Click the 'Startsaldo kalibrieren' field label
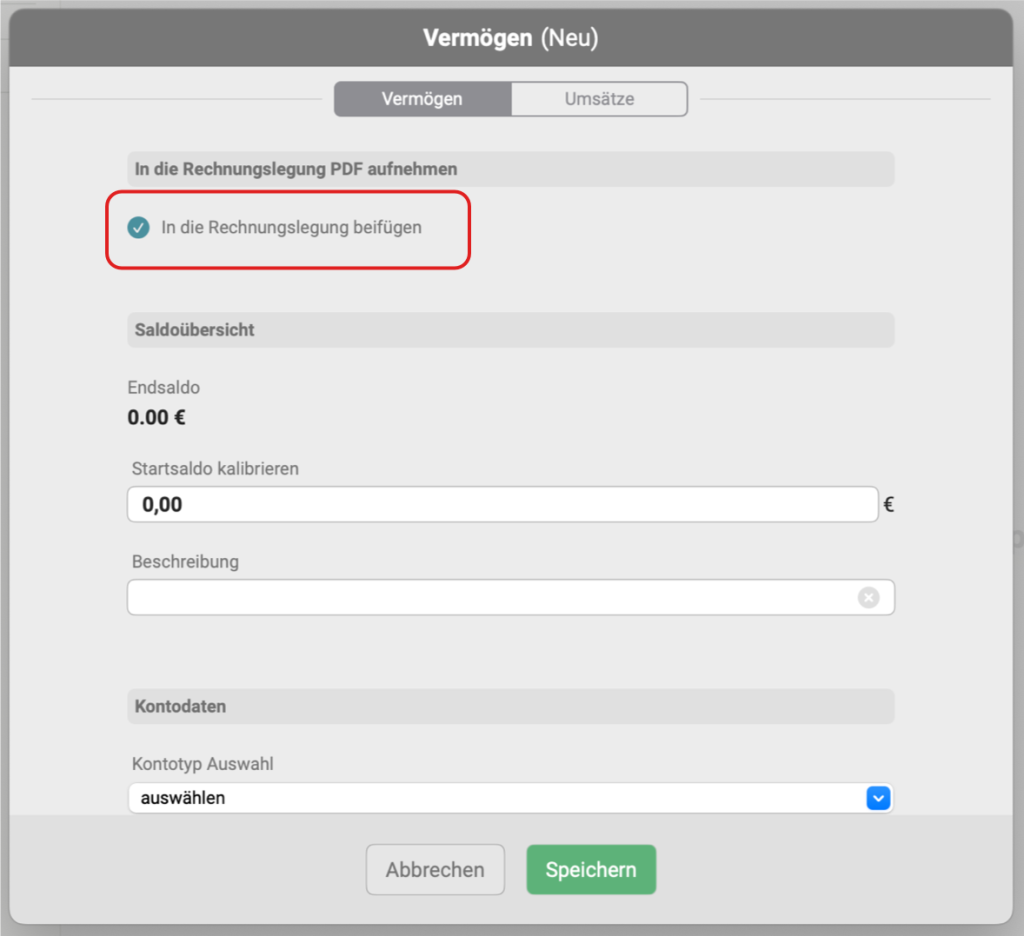 point(215,468)
